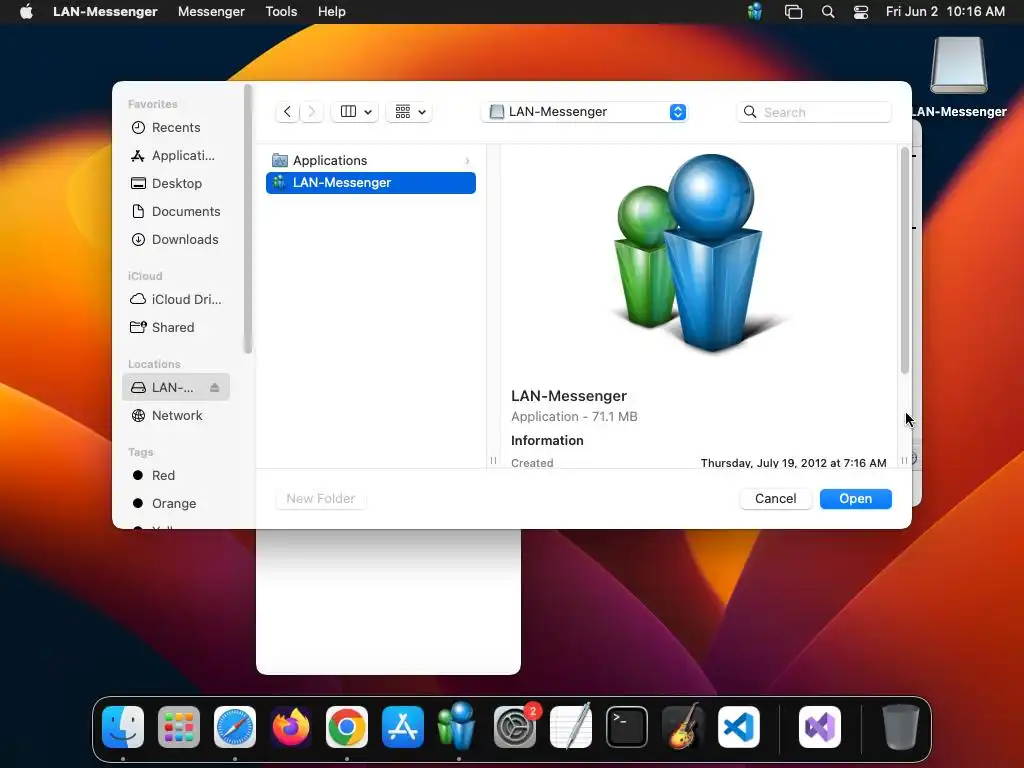Open TextEdit from the Dock
The width and height of the screenshot is (1024, 768).
[571, 727]
